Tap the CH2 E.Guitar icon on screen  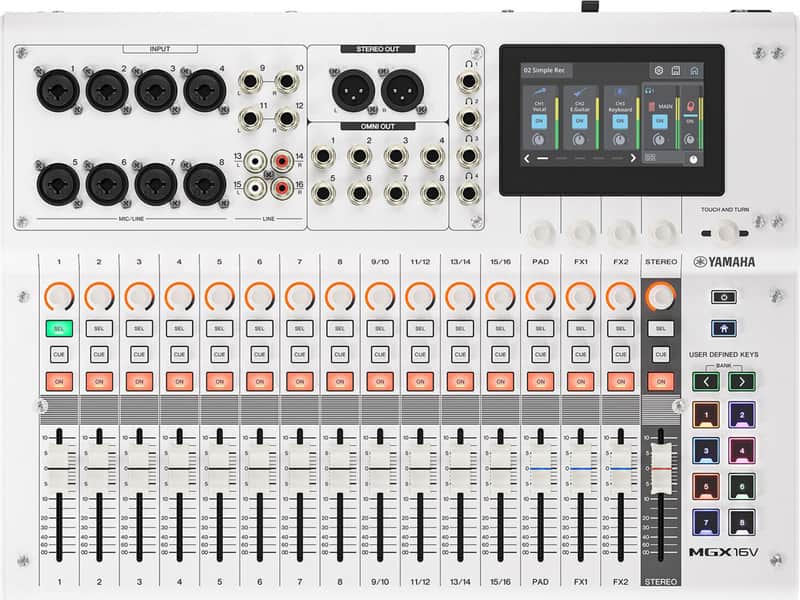[x=580, y=92]
